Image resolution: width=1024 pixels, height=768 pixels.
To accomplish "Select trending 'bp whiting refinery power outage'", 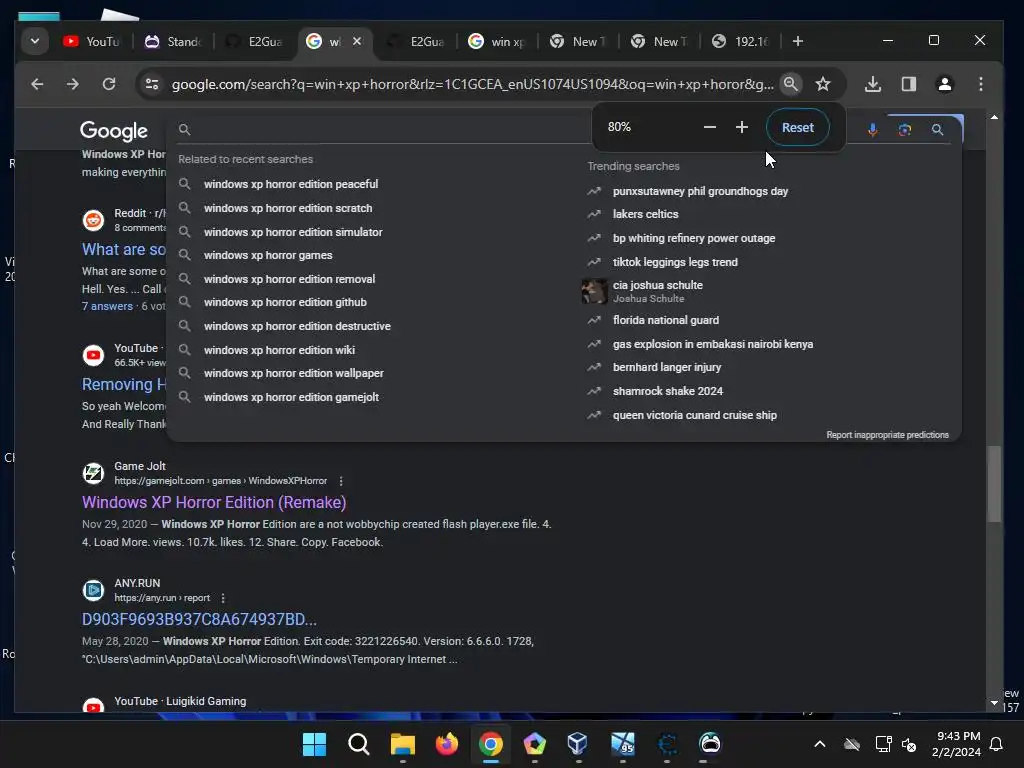I will pos(694,238).
